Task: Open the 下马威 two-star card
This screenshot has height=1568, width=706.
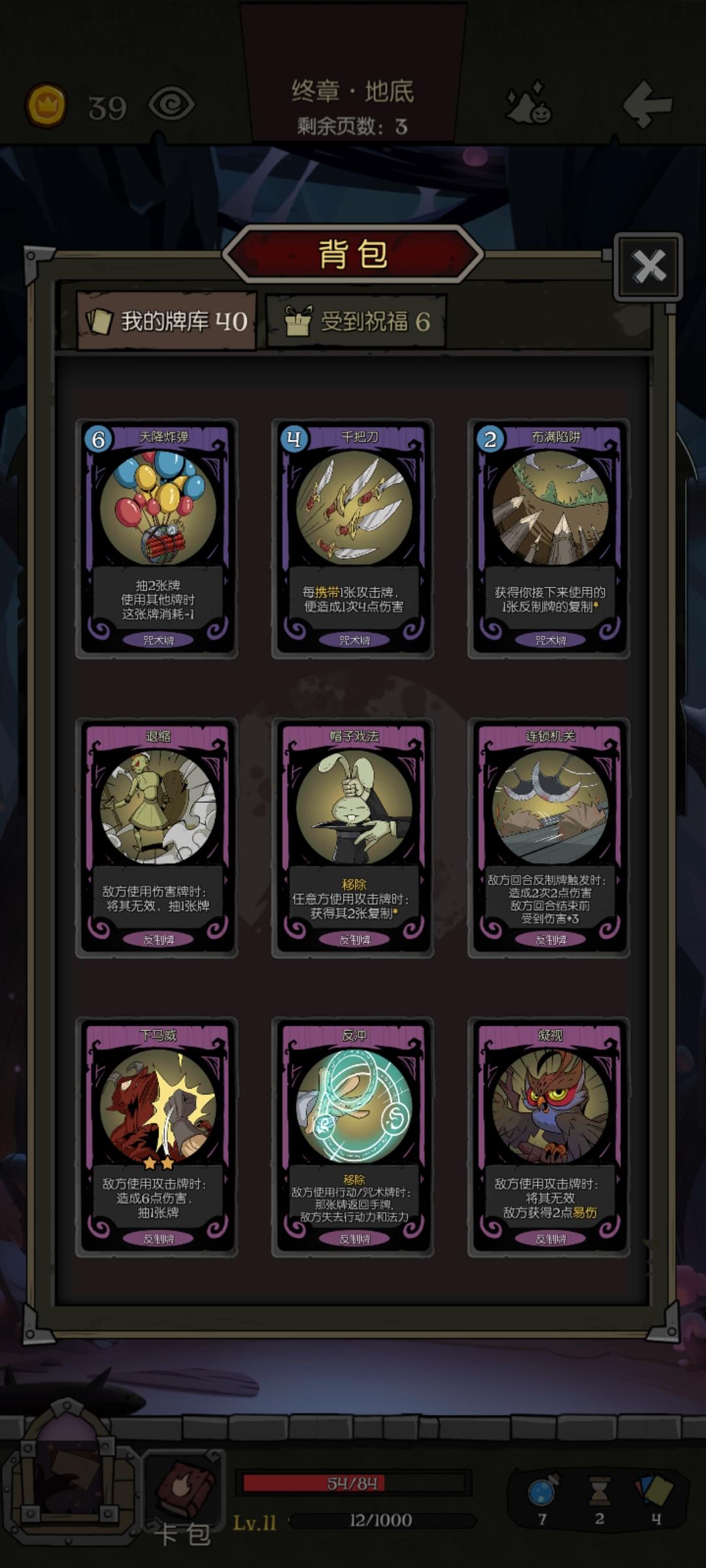Action: (x=157, y=1137)
